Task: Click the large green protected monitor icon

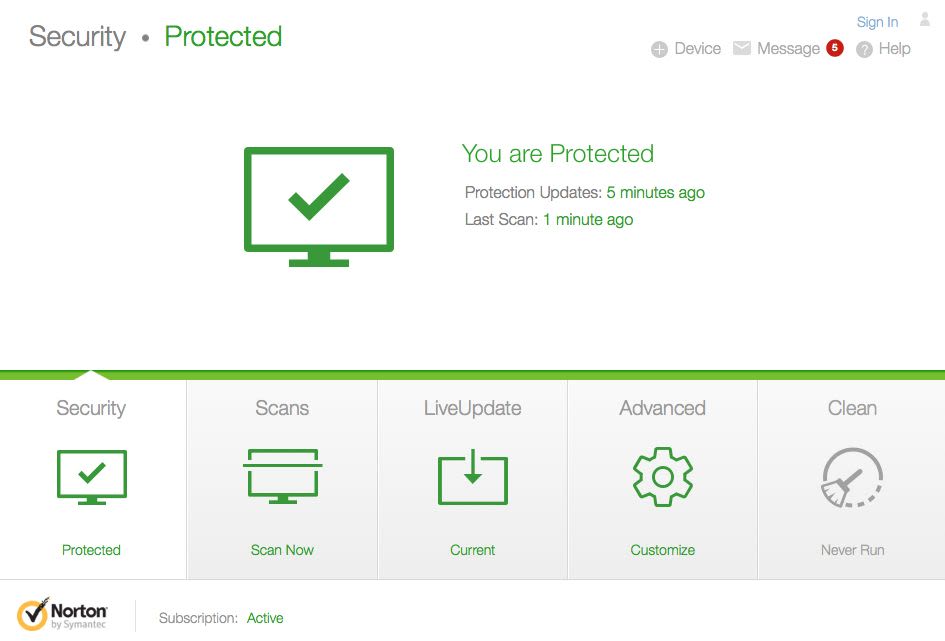Action: pos(318,206)
